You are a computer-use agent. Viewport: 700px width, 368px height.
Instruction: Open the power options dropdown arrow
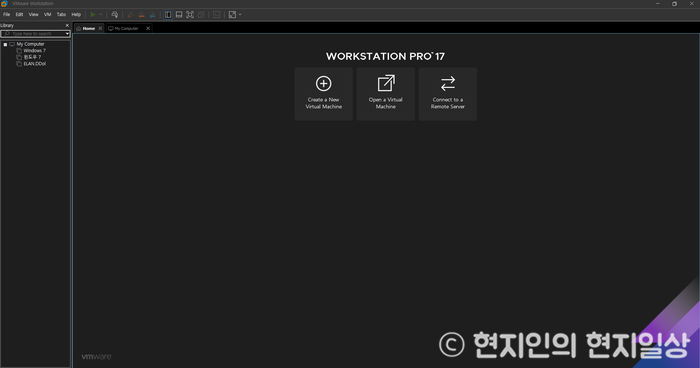tap(101, 14)
